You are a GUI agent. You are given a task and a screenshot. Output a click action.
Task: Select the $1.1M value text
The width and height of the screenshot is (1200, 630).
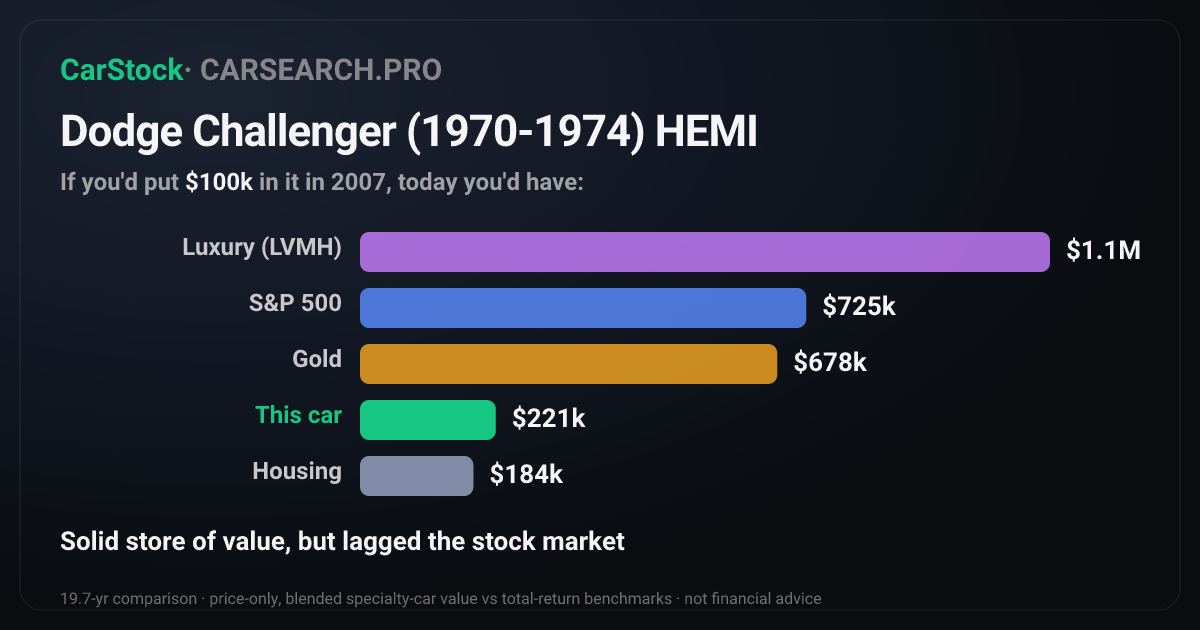(x=1103, y=251)
